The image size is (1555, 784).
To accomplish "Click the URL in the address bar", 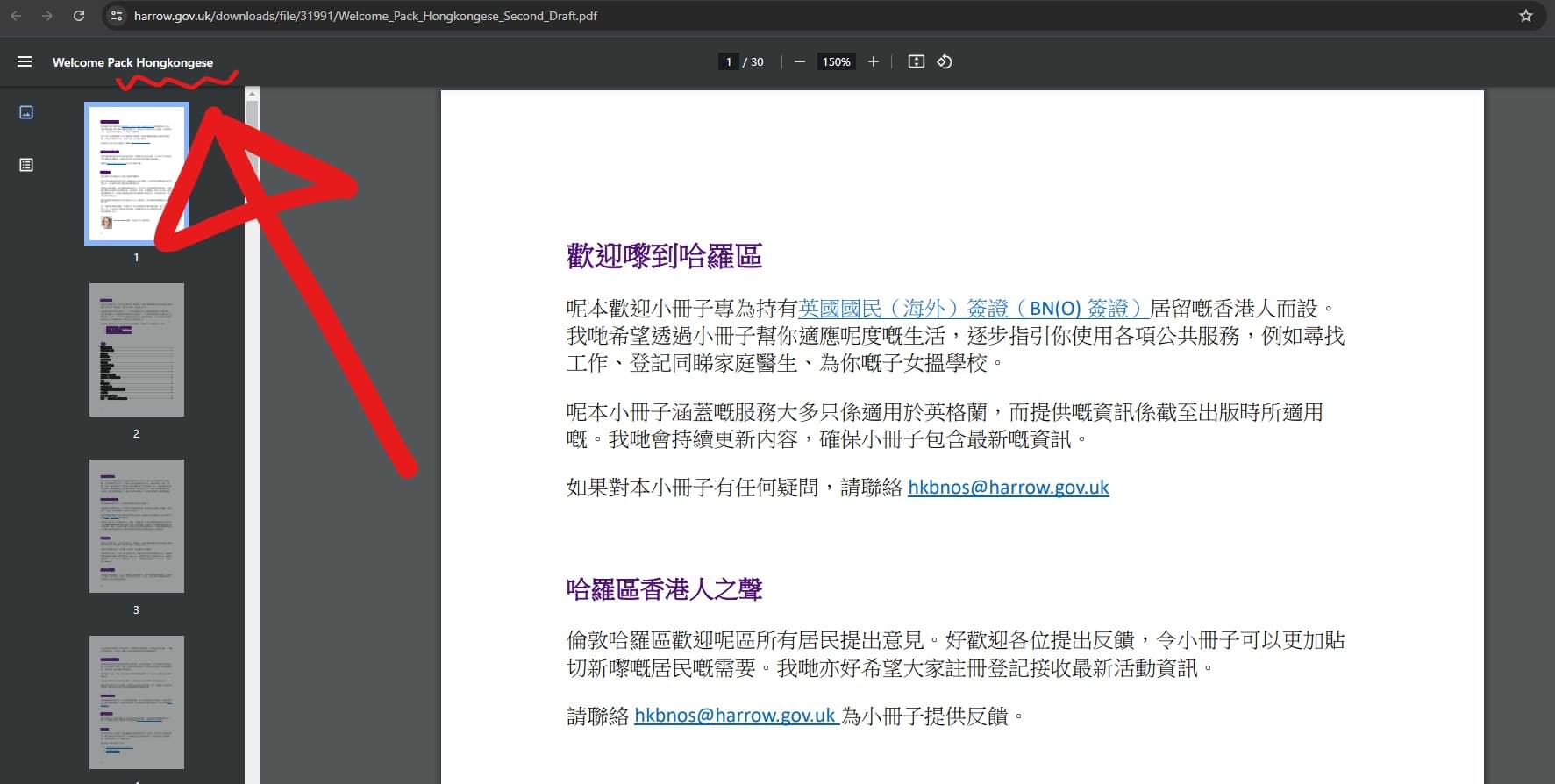I will (366, 16).
